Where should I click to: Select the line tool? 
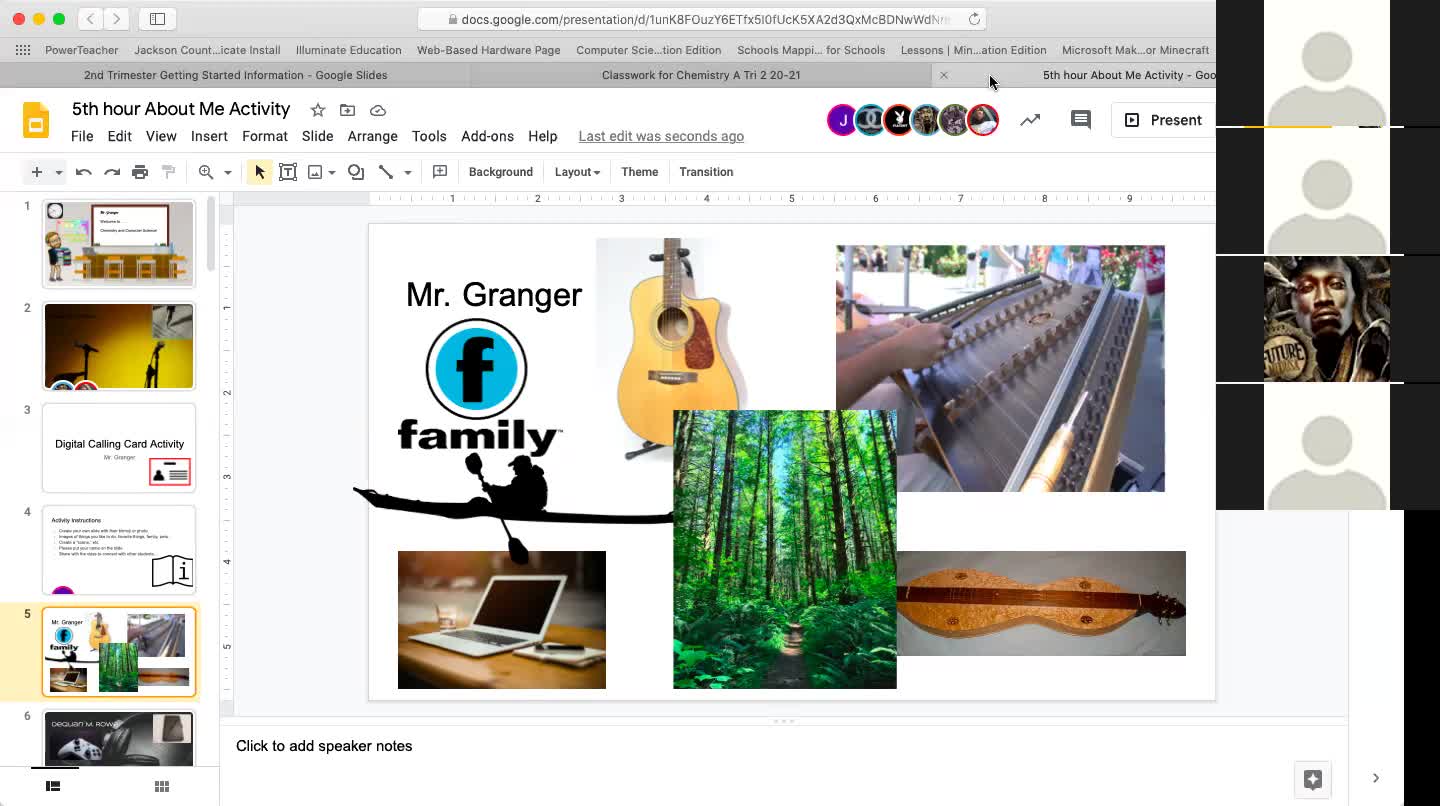click(386, 172)
